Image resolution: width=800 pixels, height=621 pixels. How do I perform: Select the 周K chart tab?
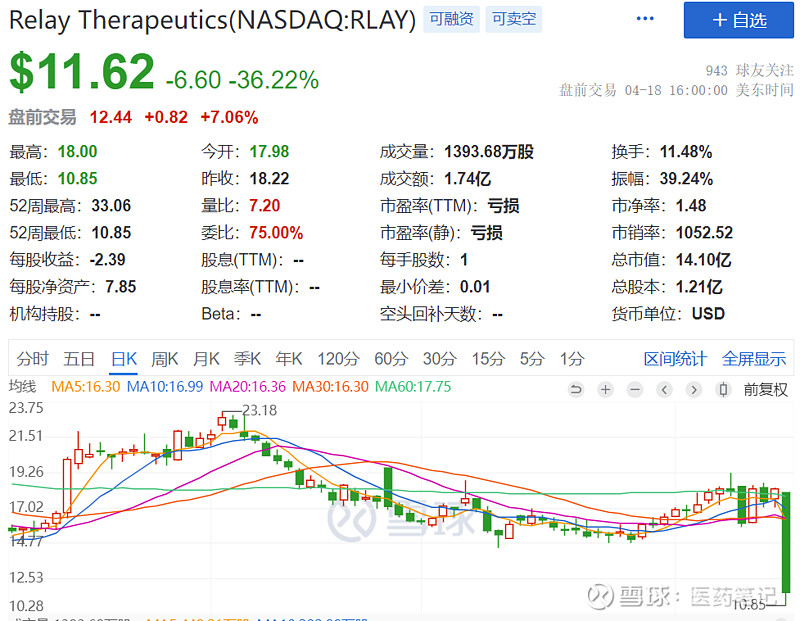click(165, 359)
